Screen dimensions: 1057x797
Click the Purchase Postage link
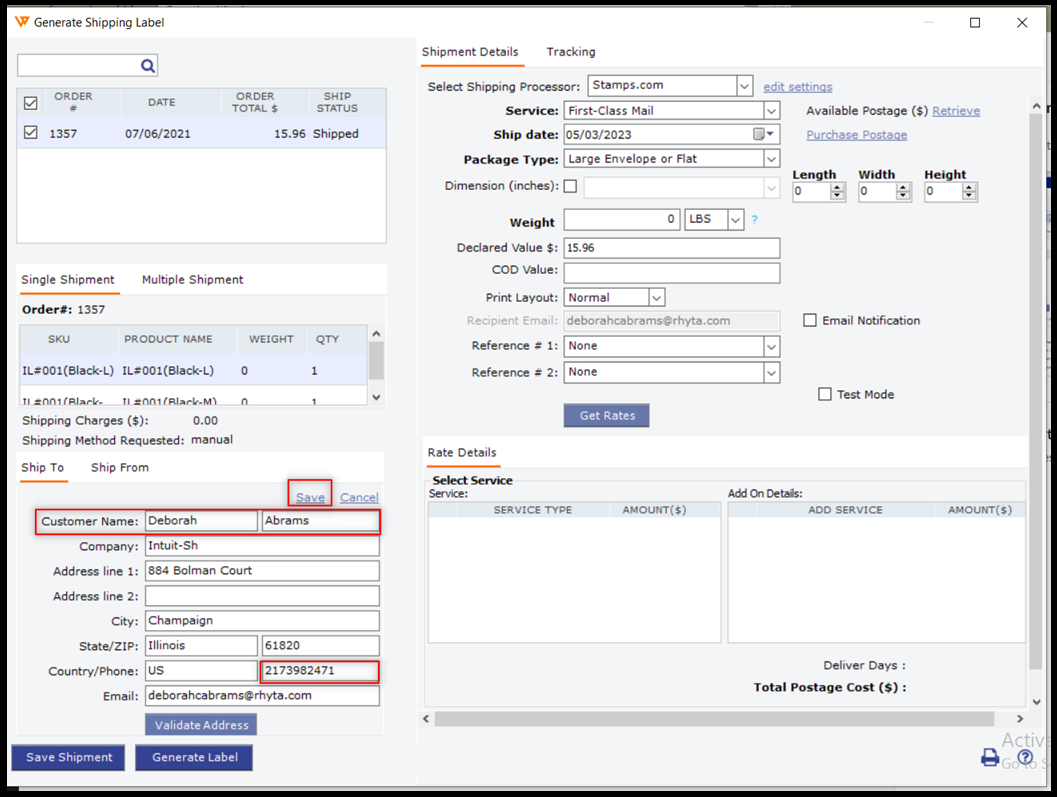[x=856, y=135]
